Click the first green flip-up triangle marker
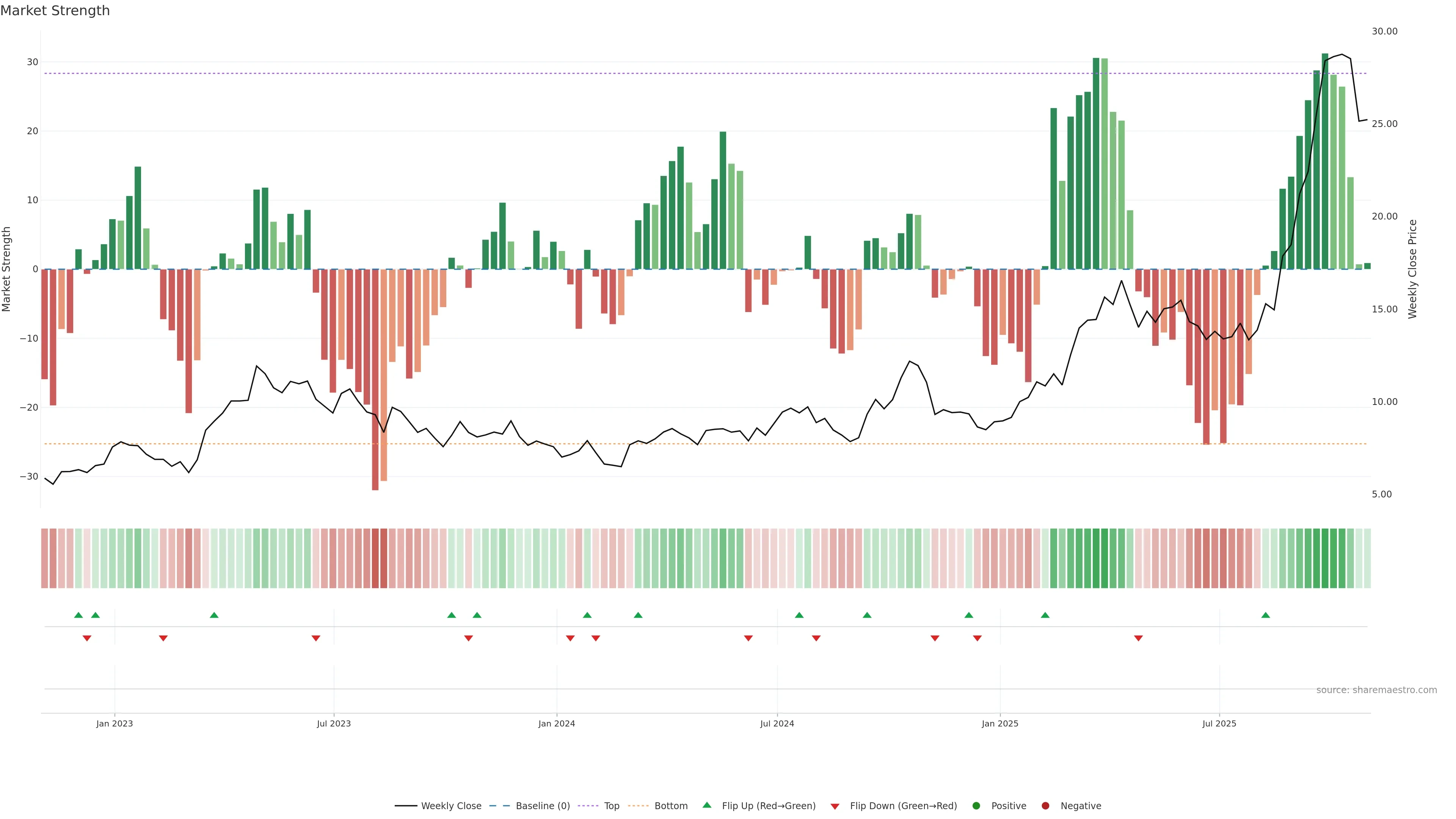Viewport: 1456px width, 819px height. coord(78,615)
